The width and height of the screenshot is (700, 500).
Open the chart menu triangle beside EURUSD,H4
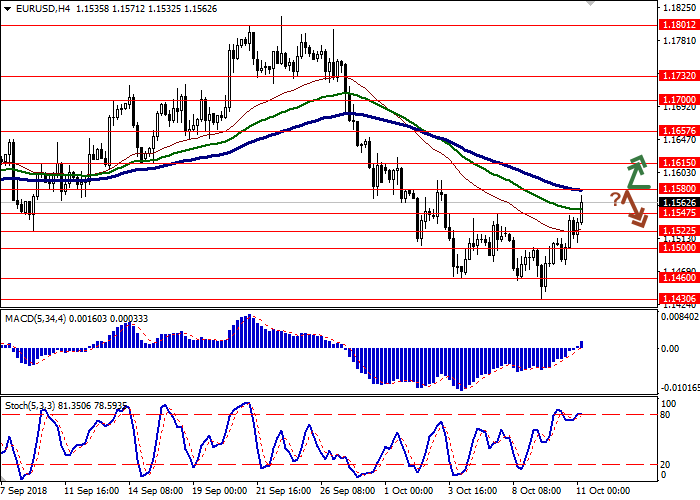8,9
